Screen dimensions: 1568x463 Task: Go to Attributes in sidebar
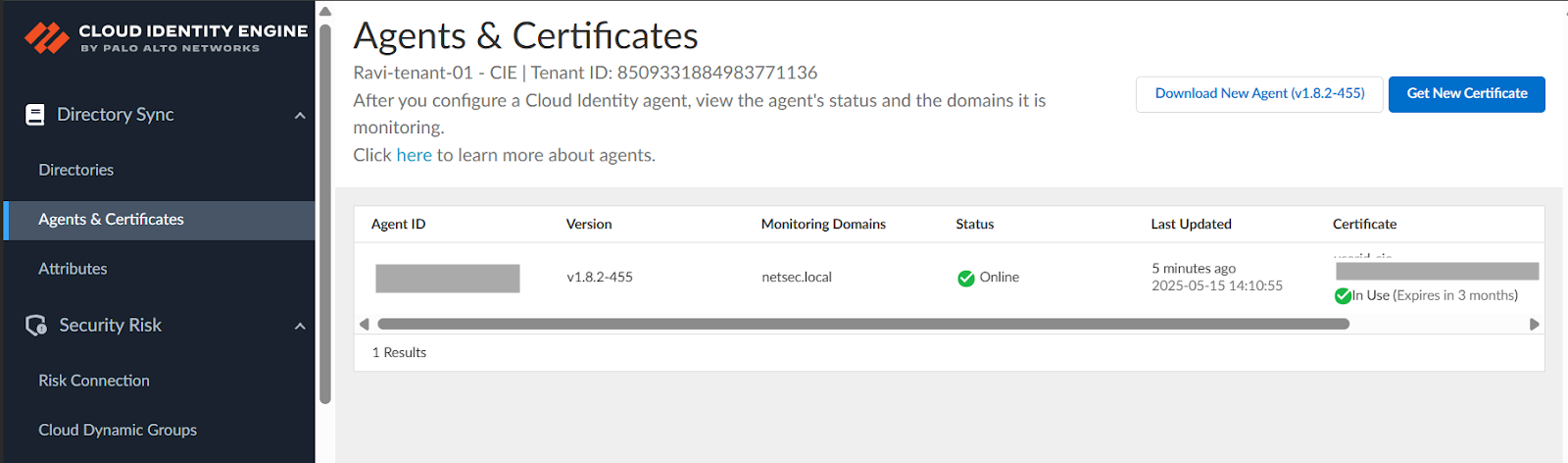(73, 269)
